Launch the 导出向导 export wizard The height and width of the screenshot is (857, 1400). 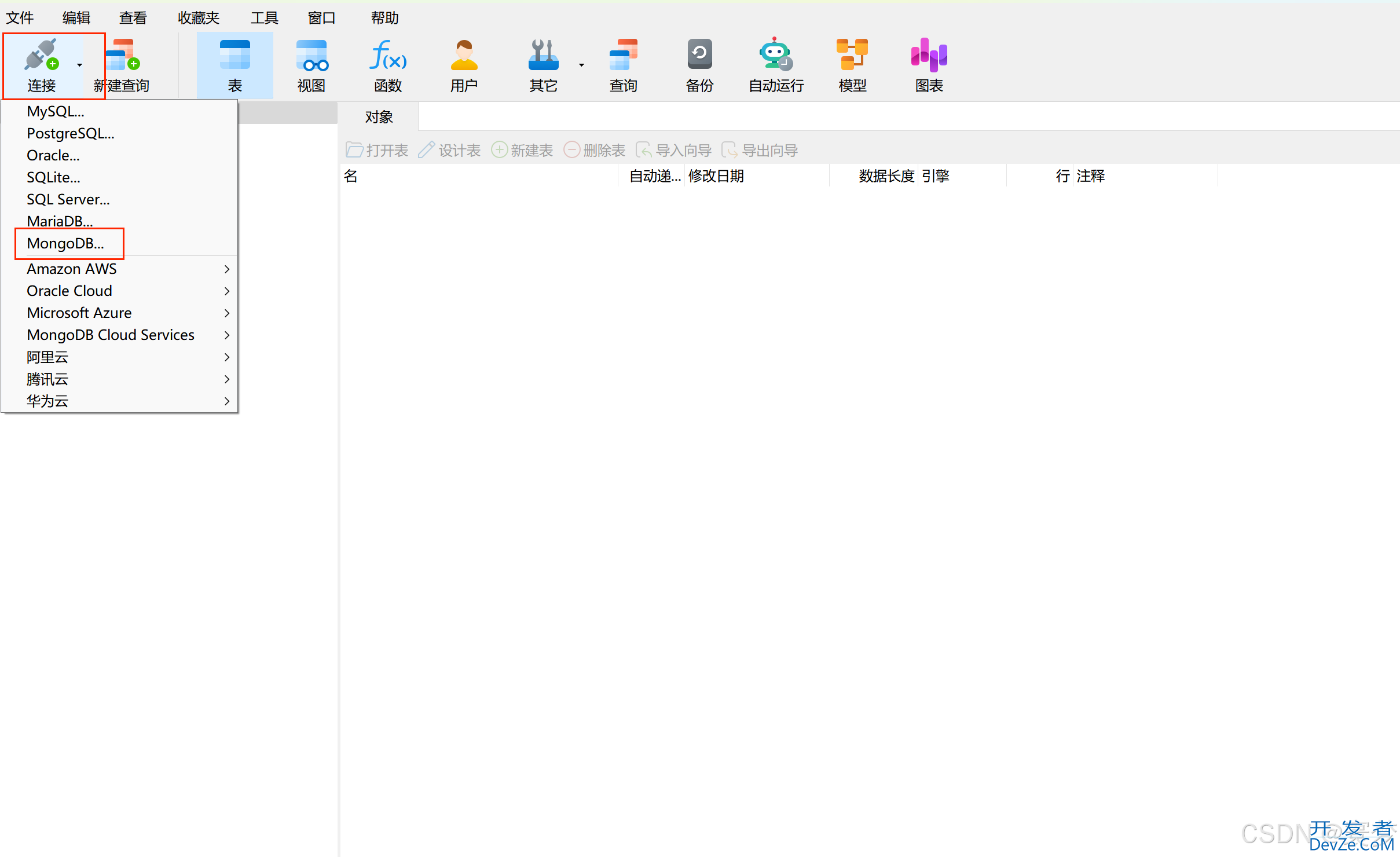[x=760, y=151]
